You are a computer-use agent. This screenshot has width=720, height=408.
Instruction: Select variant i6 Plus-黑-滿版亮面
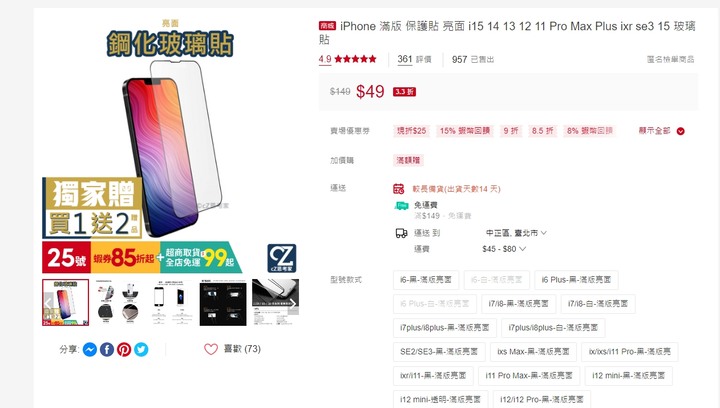point(576,280)
